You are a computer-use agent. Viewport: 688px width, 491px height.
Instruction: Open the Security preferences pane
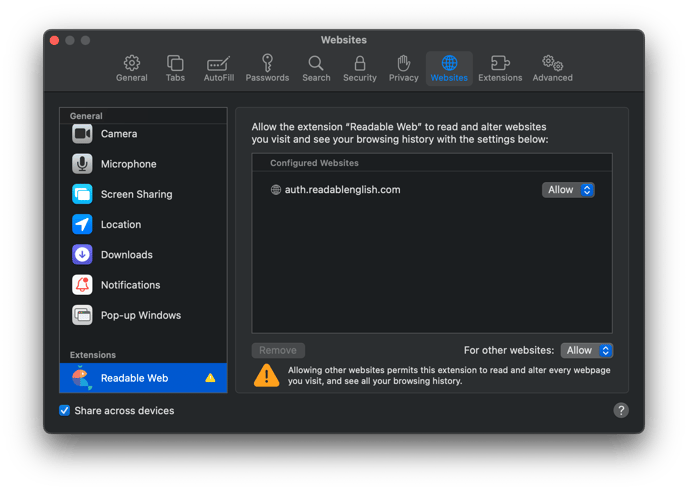(x=360, y=68)
